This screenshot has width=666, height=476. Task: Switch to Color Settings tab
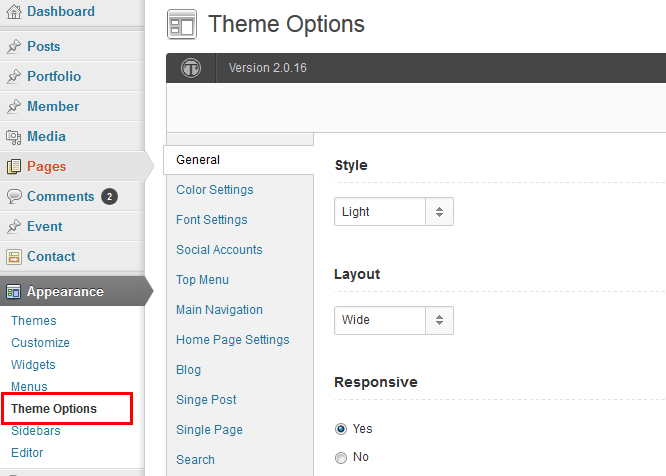214,190
